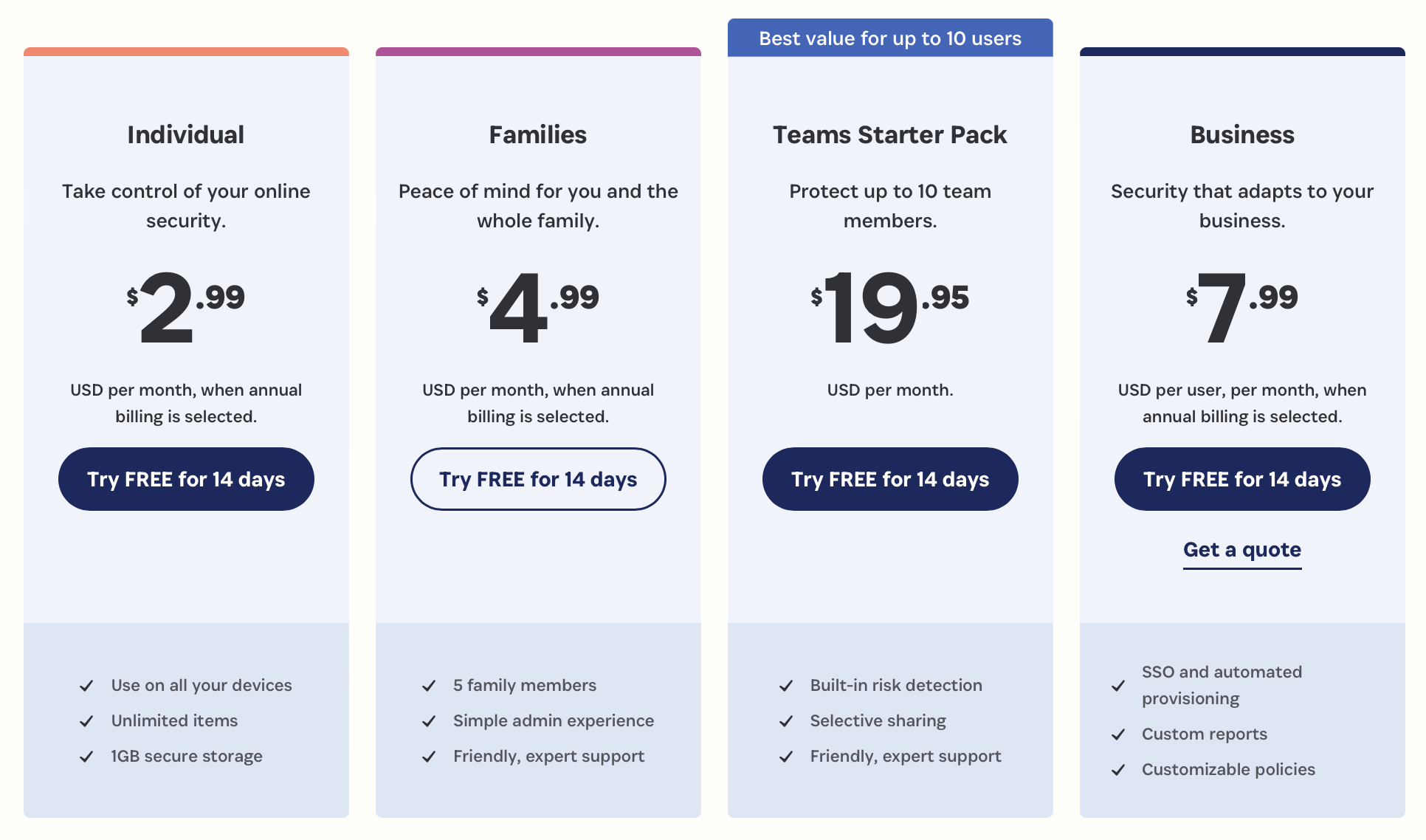This screenshot has height=840, width=1426.
Task: Click checkmark next to Customizable policies
Action: click(1118, 770)
